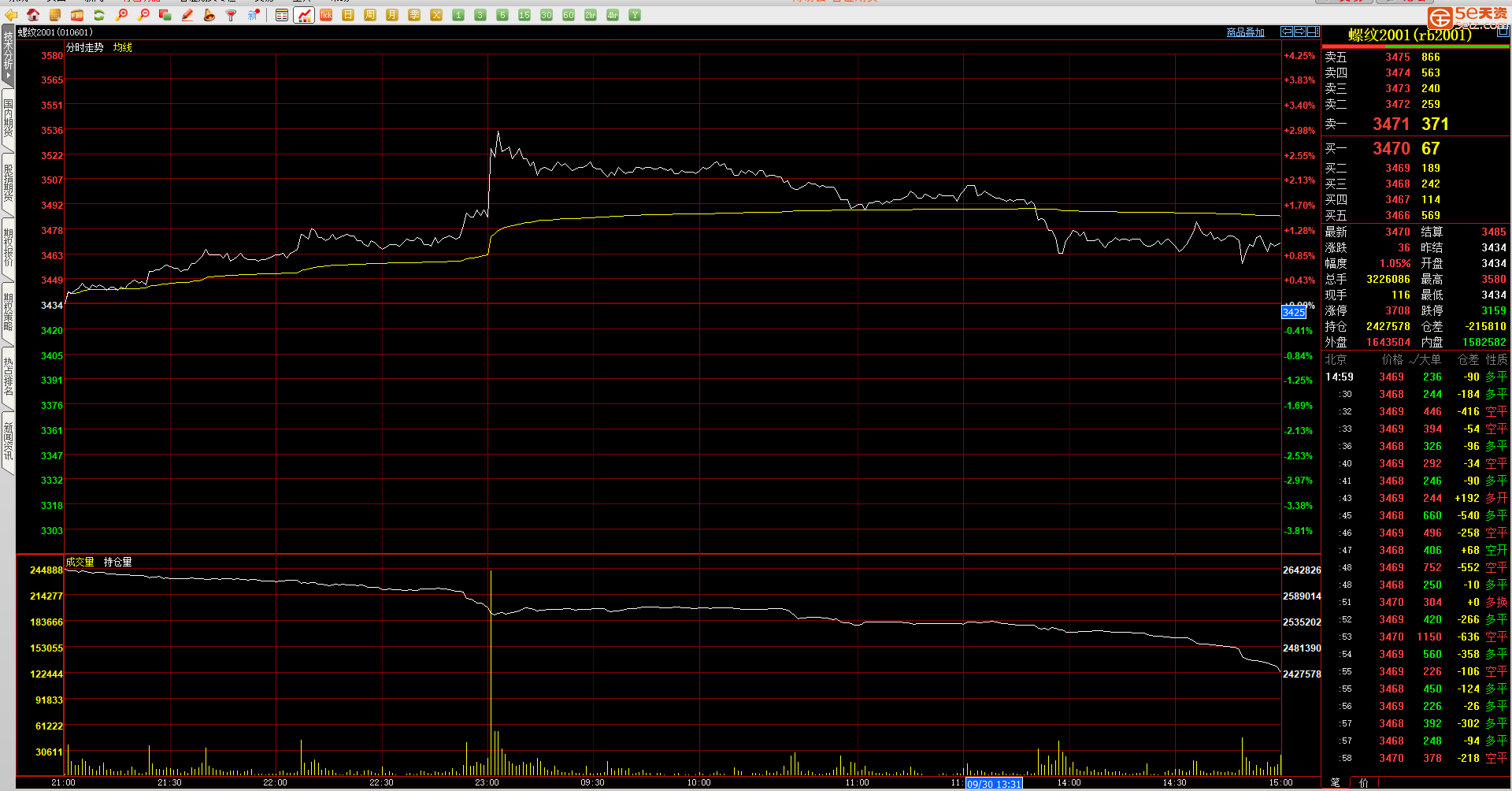Open the 热点排名 vertical side tab
1512x791 pixels.
8,378
